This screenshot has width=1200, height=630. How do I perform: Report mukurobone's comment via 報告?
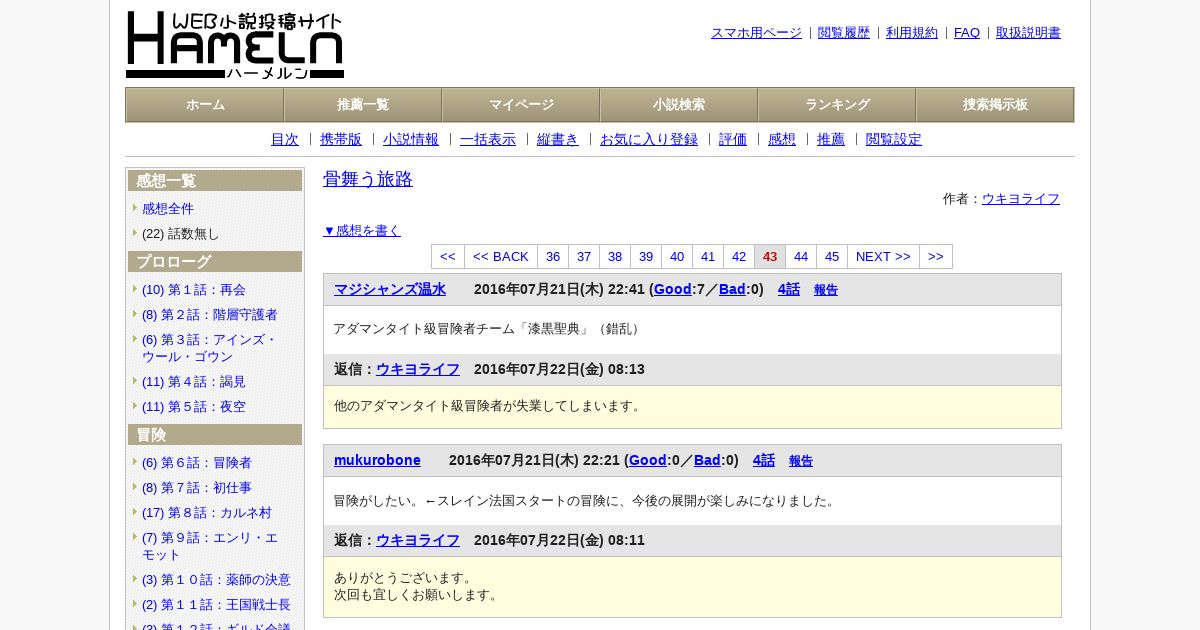801,461
